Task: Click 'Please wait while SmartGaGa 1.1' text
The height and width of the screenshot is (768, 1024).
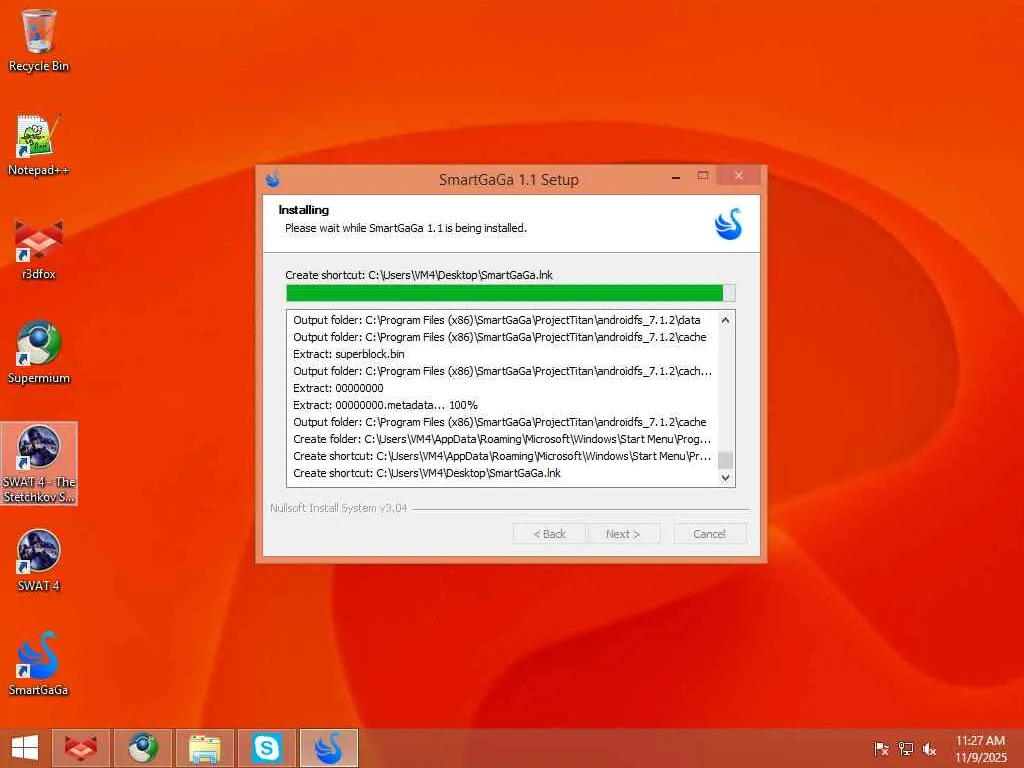Action: point(406,228)
